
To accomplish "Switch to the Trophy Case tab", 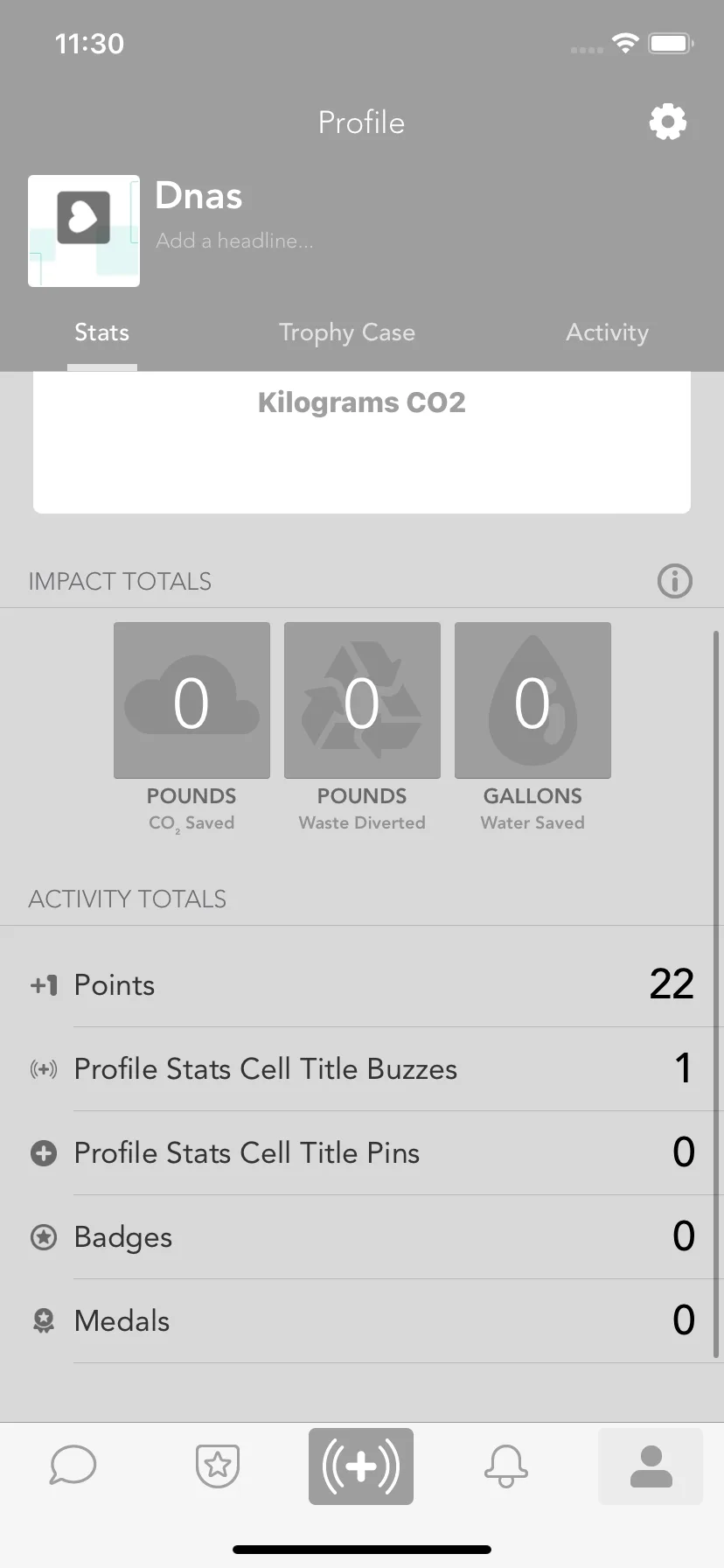I will (347, 332).
